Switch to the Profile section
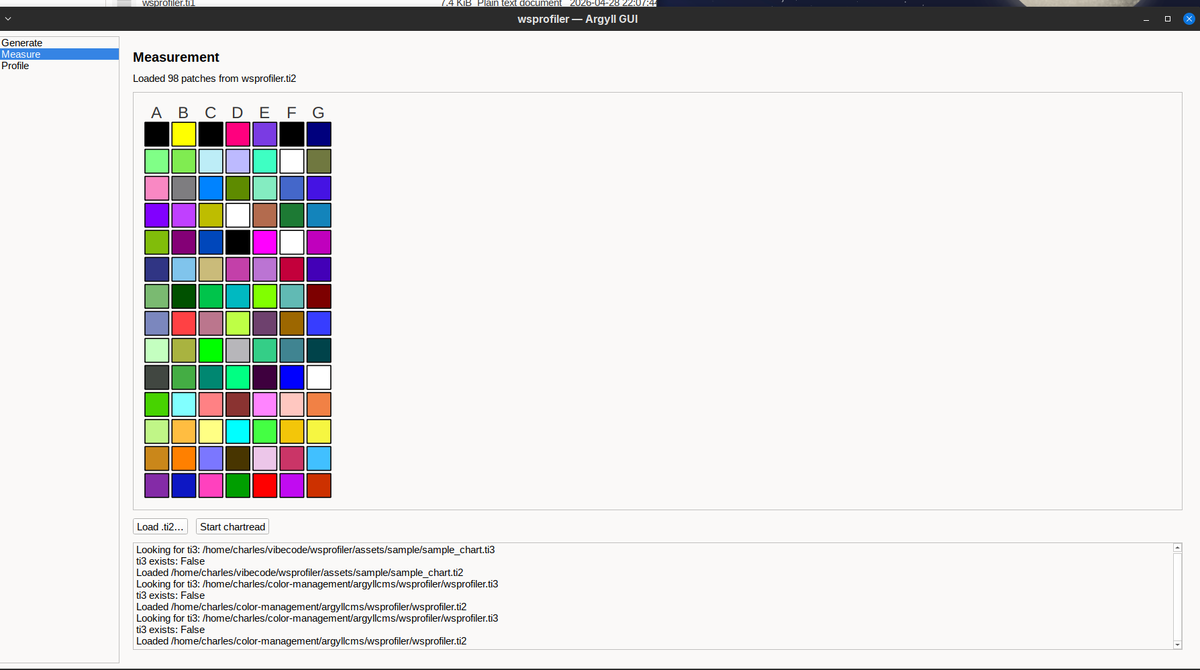 click(x=15, y=66)
